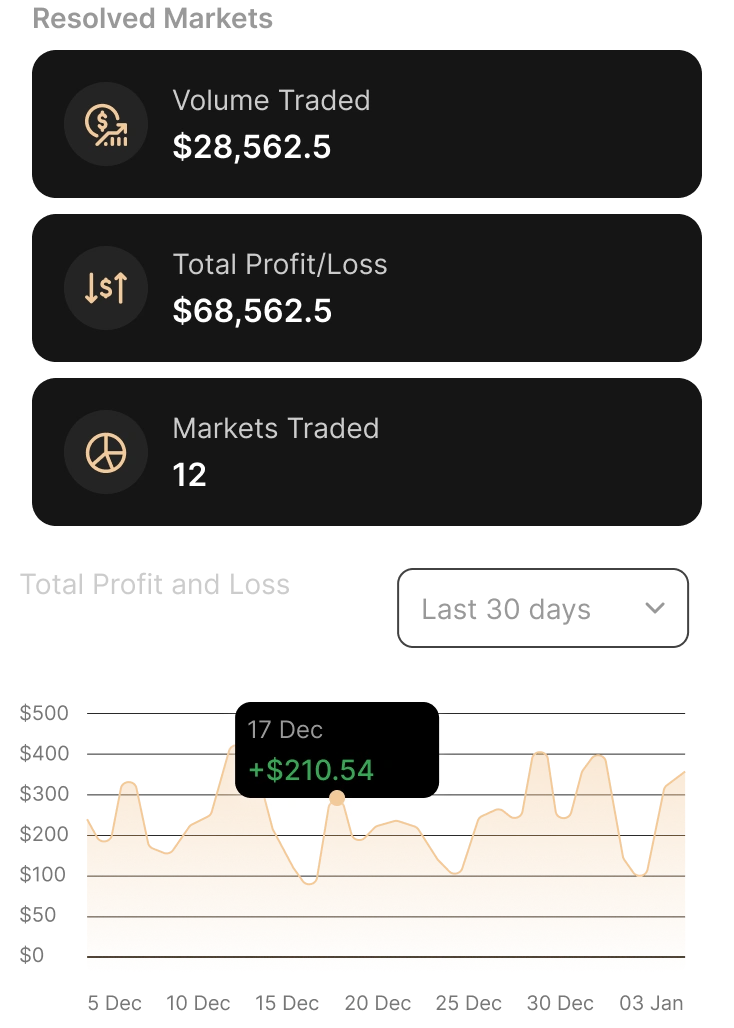Select the Volume Traded card
The image size is (734, 1028).
367,124
